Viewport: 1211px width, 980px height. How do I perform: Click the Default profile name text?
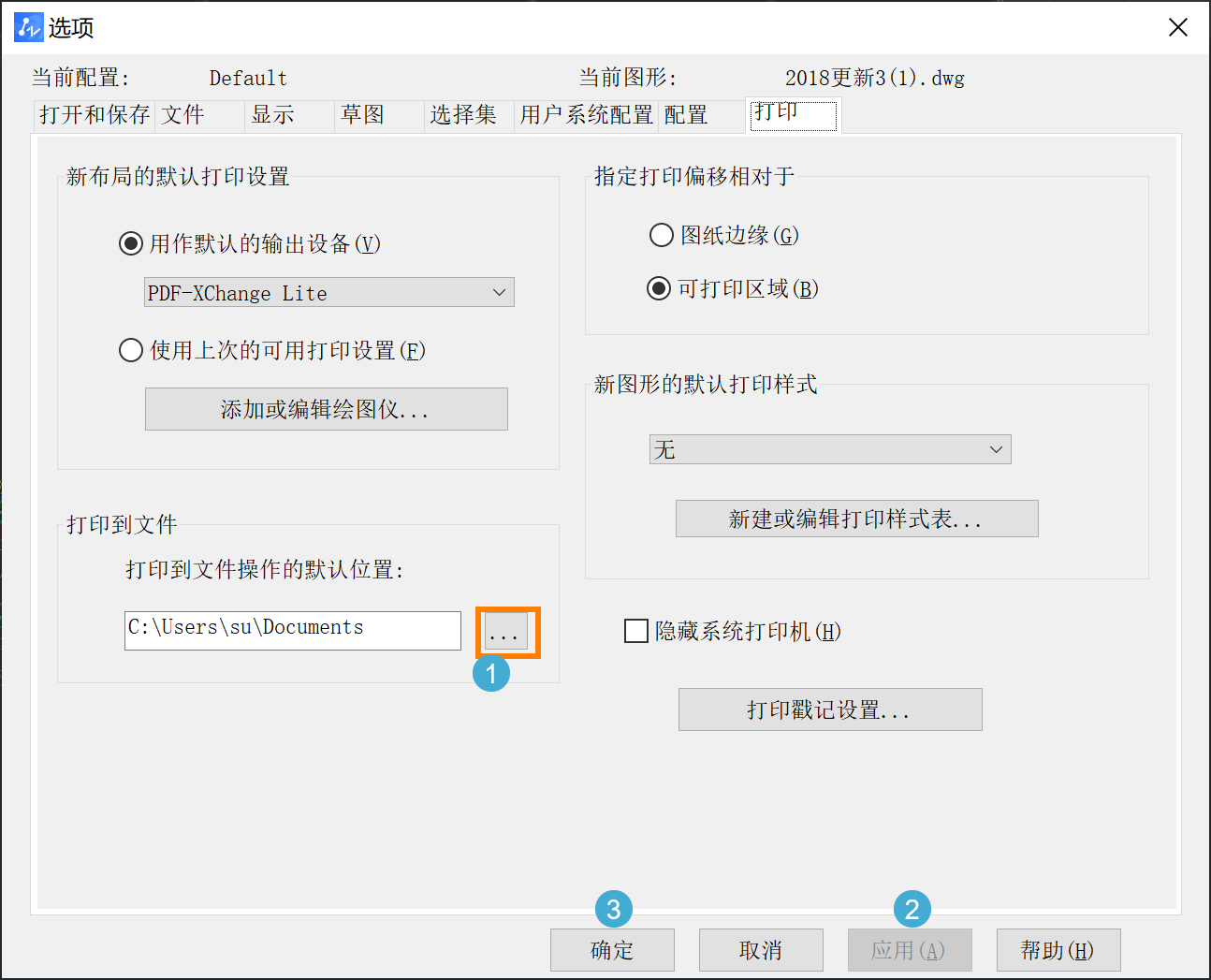248,78
